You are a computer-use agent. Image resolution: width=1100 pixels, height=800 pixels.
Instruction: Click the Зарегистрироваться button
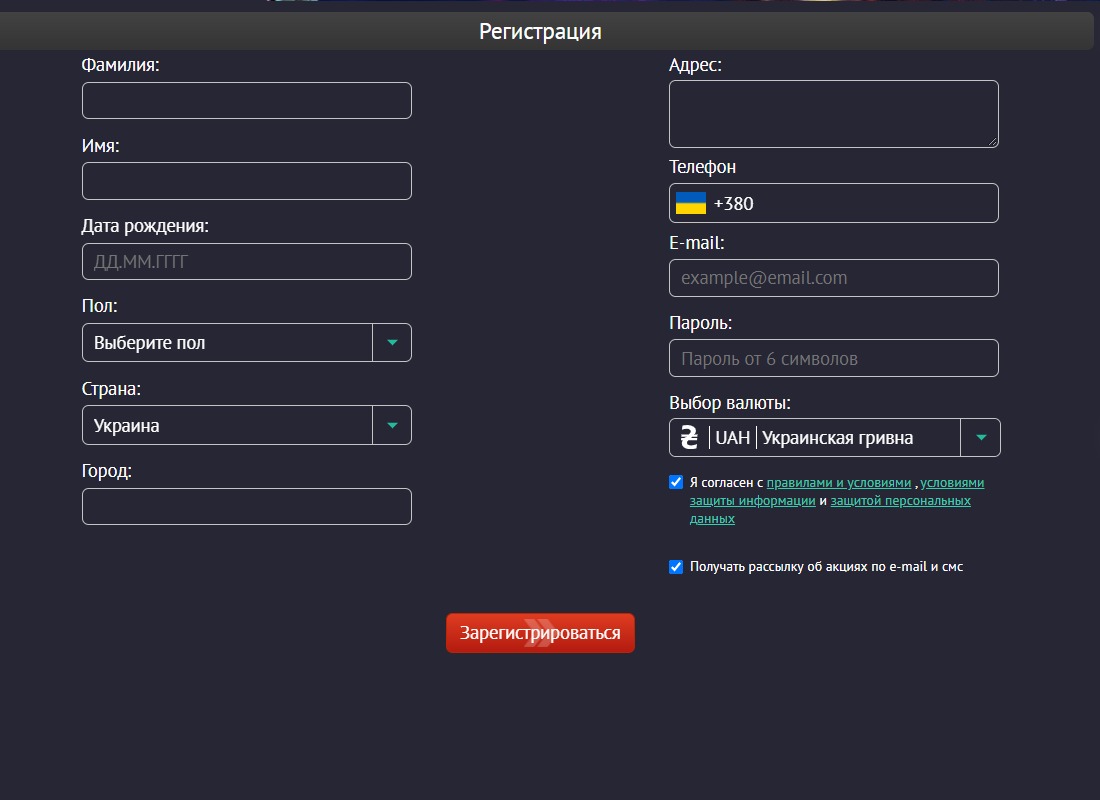tap(540, 633)
